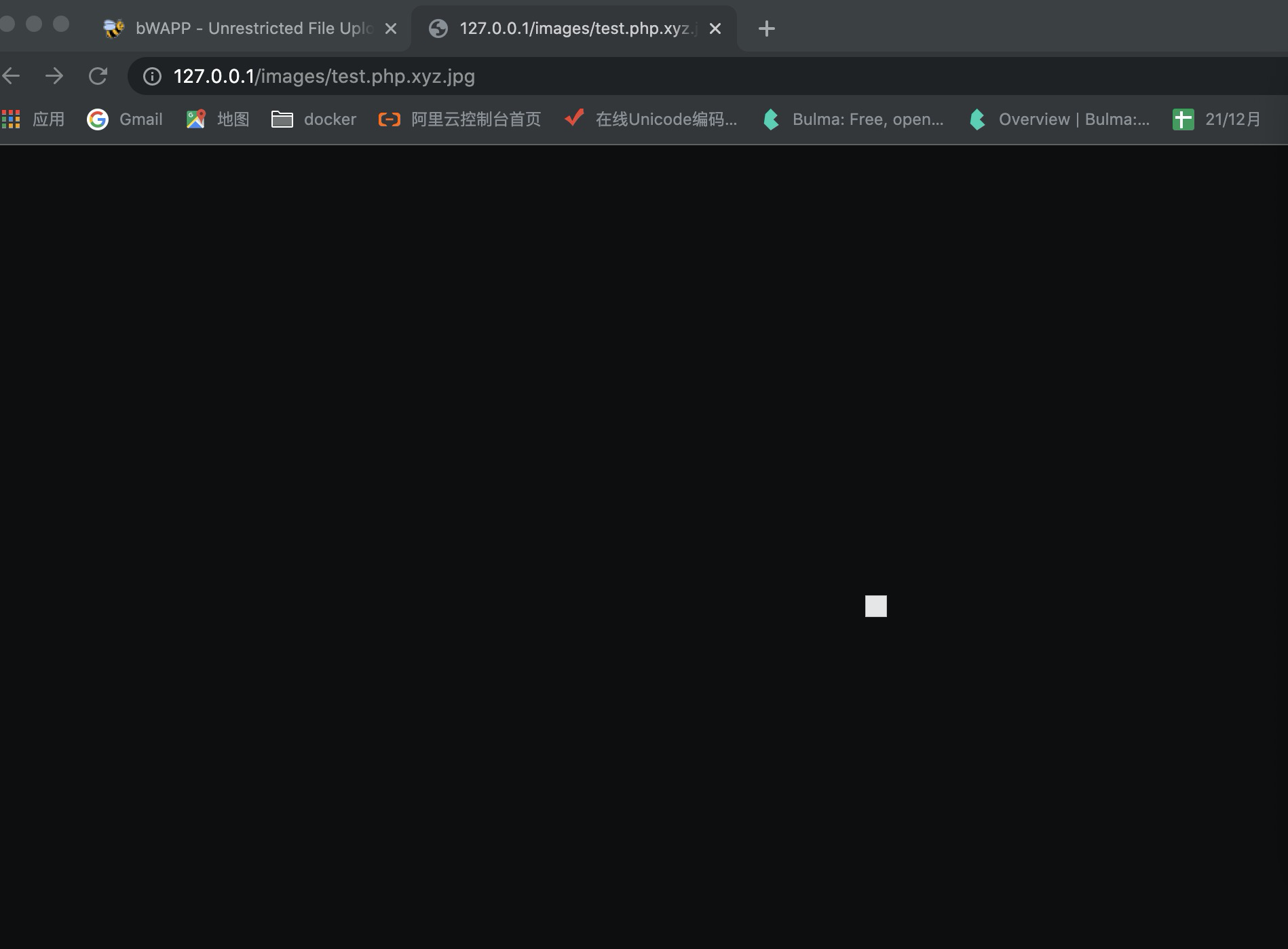Viewport: 1288px width, 949px height.
Task: Expand the docker bookmarks folder
Action: point(314,119)
